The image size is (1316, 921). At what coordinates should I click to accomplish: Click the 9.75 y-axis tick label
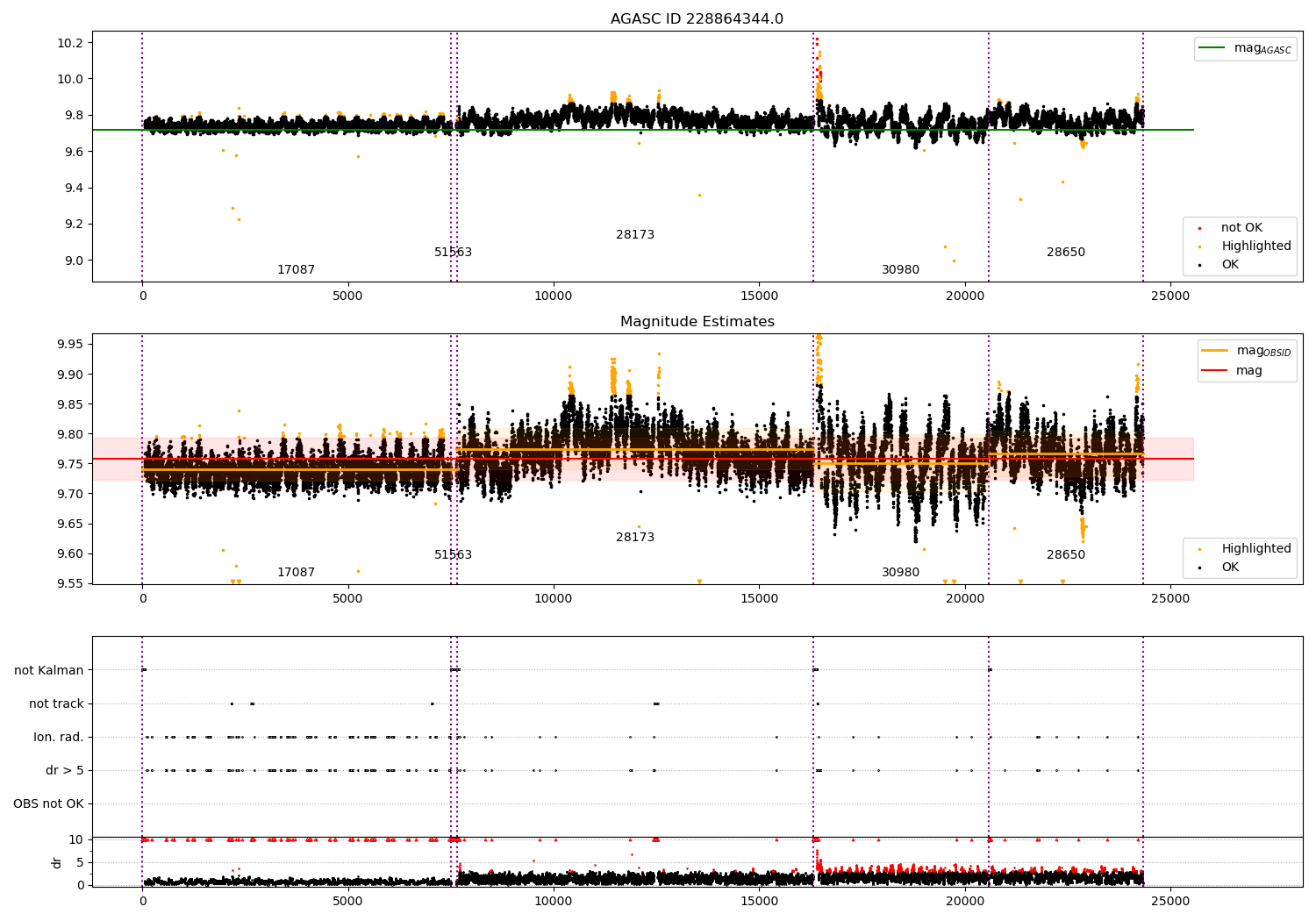(70, 464)
